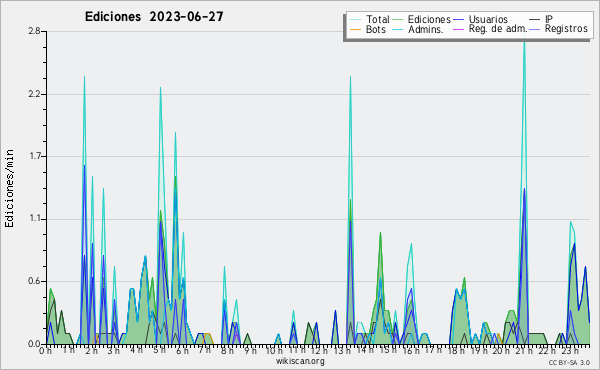Click the Bots orange legend line
The width and height of the screenshot is (600, 370).
(355, 29)
